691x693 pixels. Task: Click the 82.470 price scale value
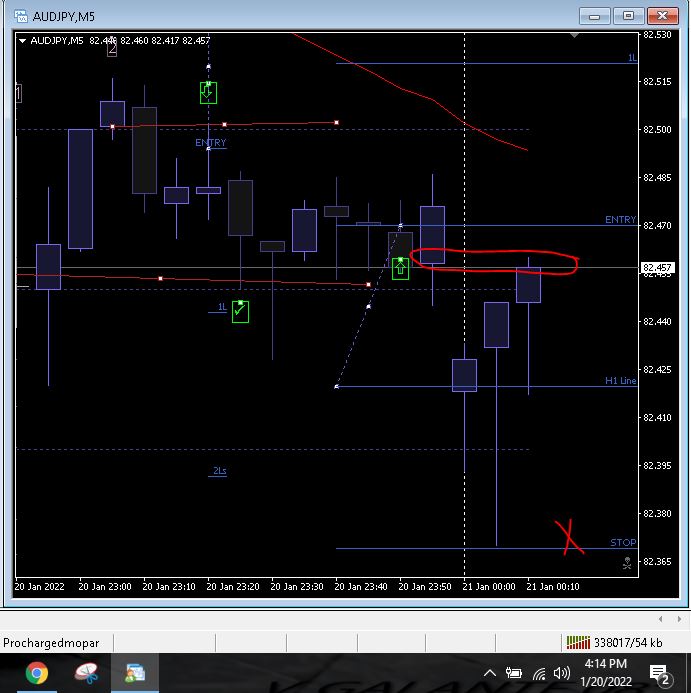[x=657, y=225]
